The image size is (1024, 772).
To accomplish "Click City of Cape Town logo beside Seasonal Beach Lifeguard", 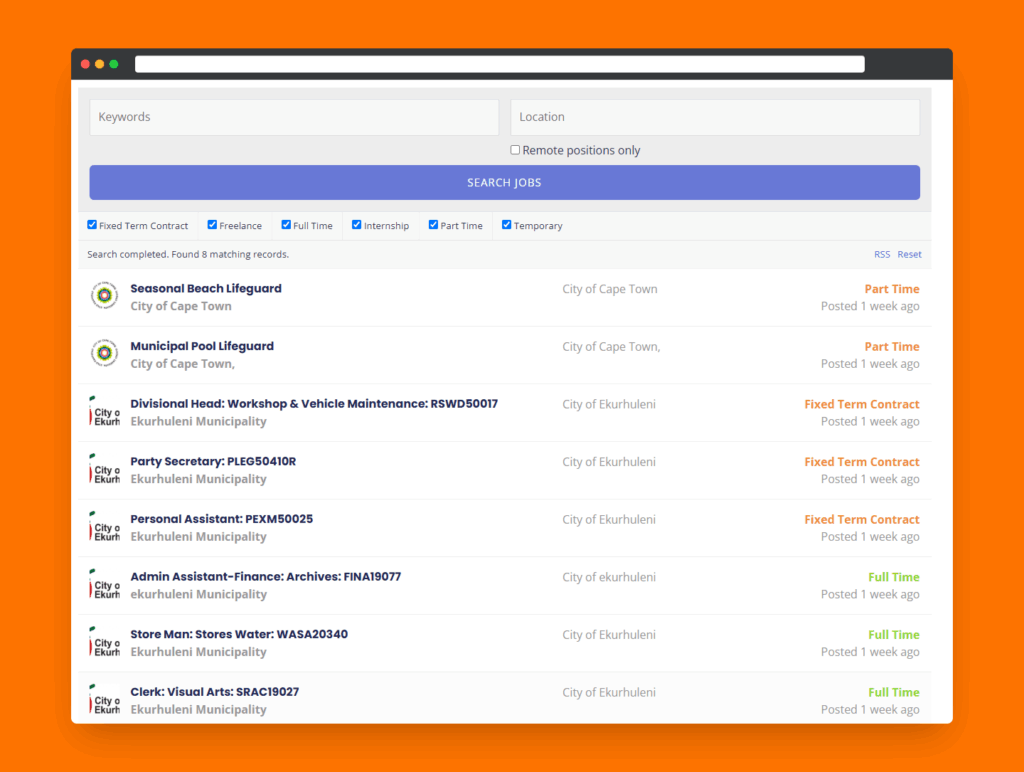I will pos(104,297).
